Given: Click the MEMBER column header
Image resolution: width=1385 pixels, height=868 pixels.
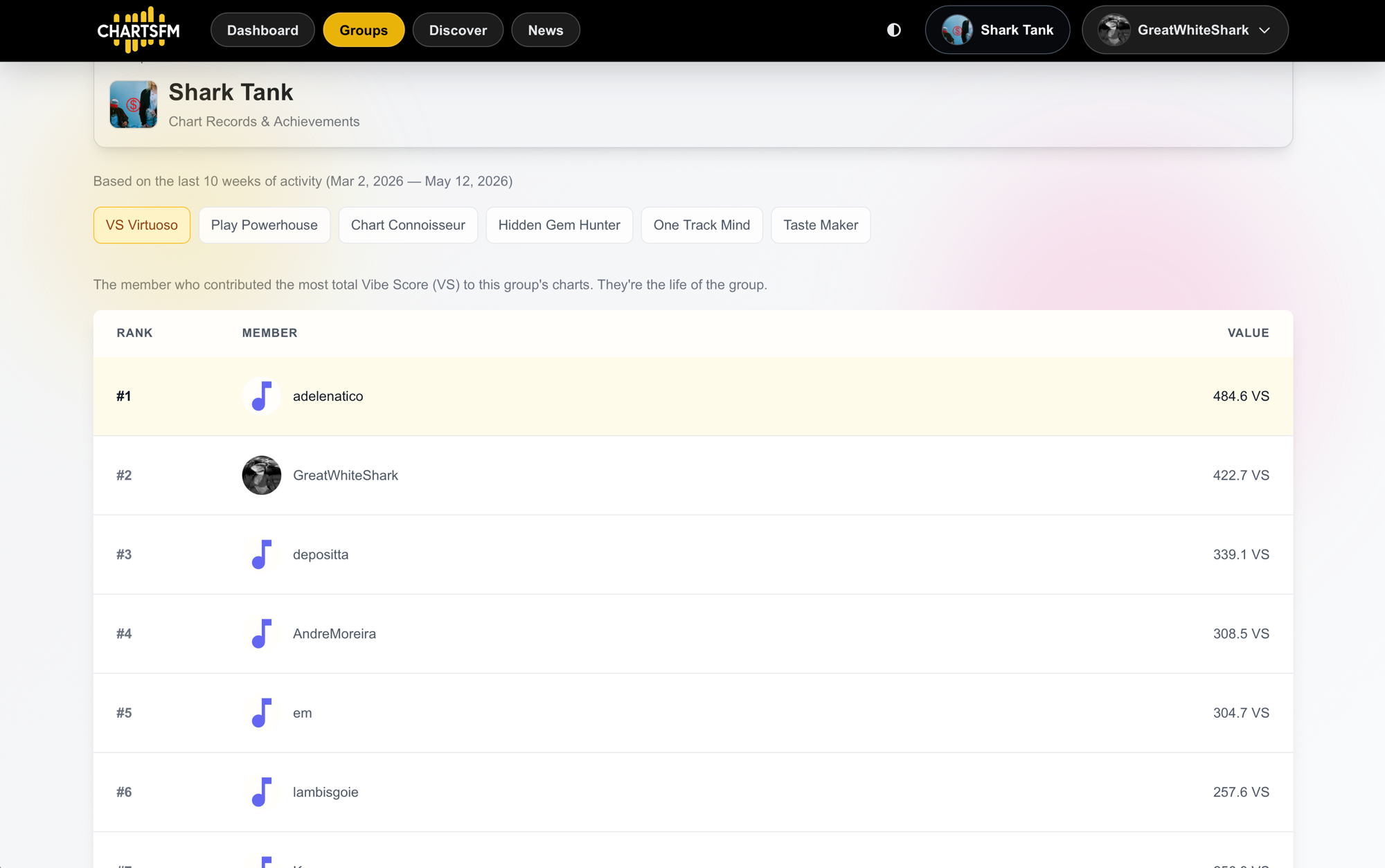Looking at the screenshot, I should coord(270,333).
